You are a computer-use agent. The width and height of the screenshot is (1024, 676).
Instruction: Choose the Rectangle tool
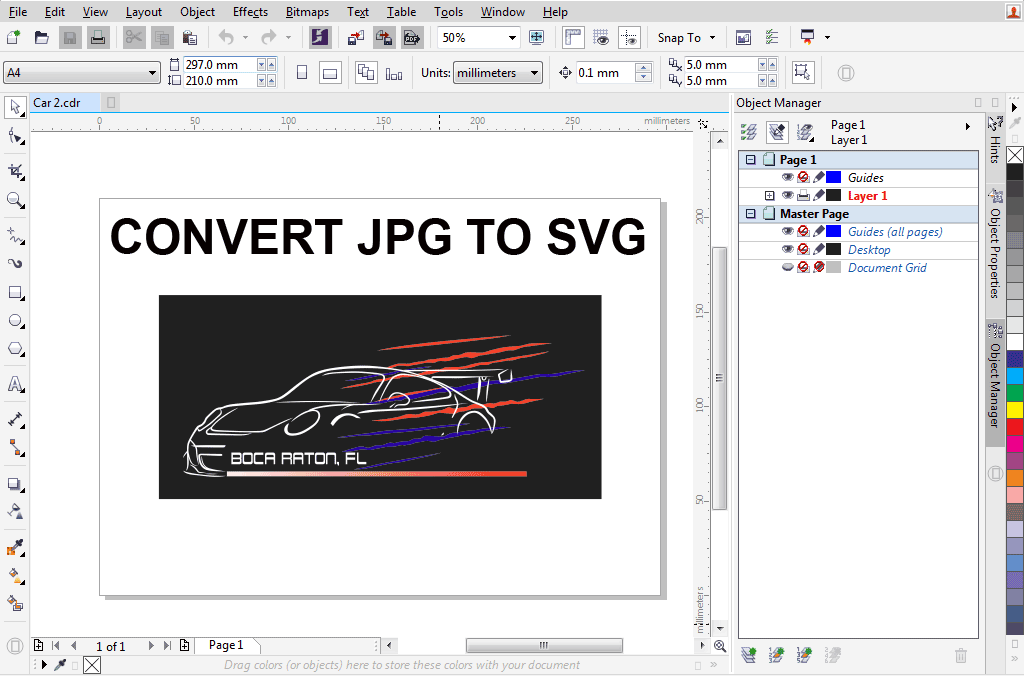(x=15, y=293)
